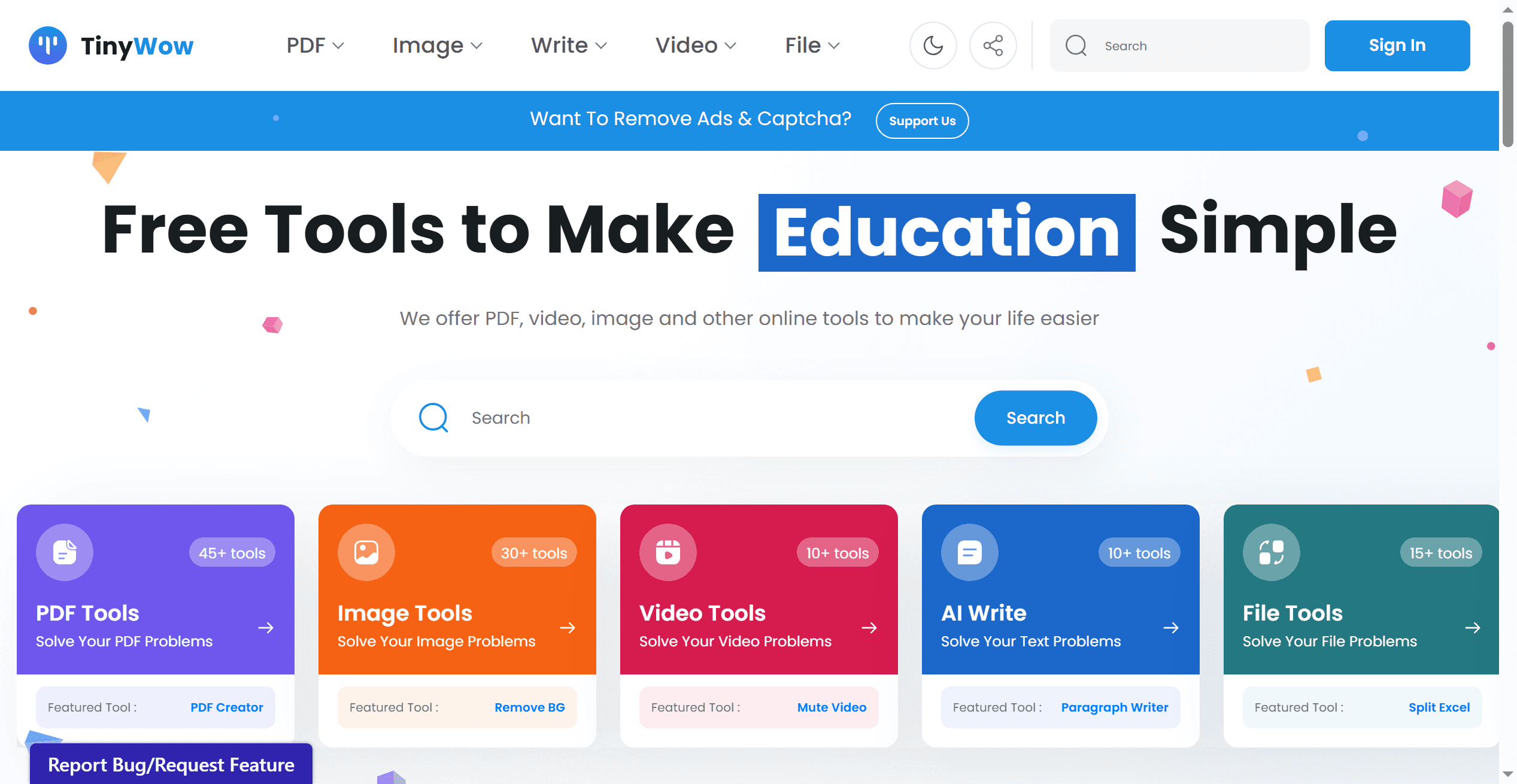The width and height of the screenshot is (1517, 784).
Task: Click the PDF Tools document icon
Action: [x=65, y=552]
